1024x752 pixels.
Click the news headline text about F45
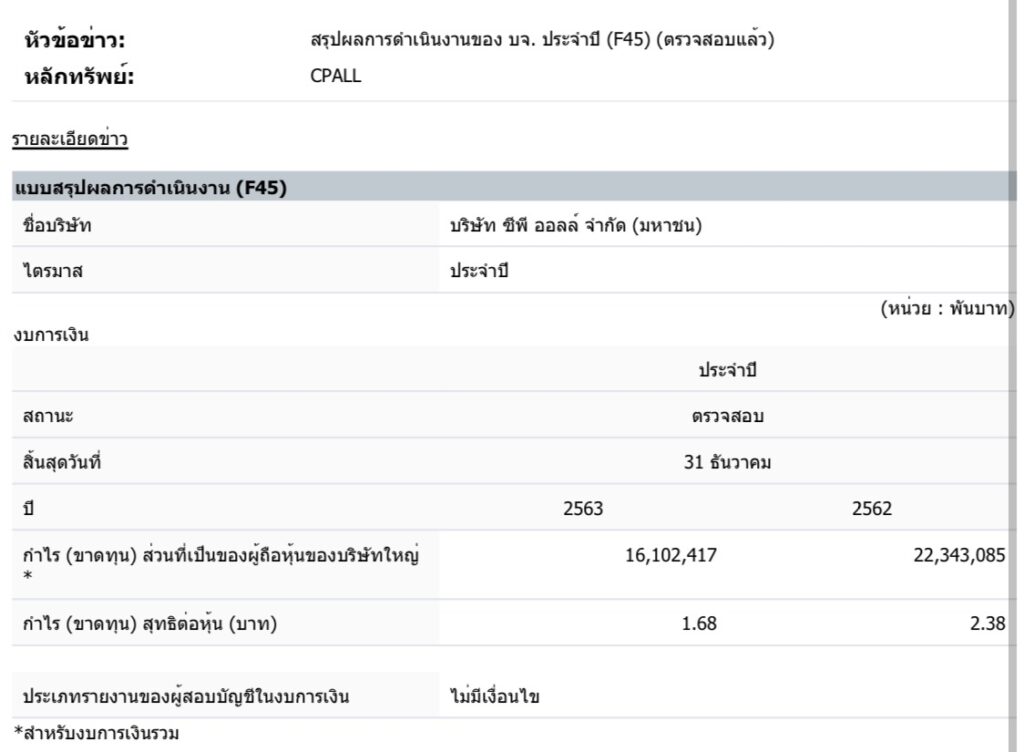point(543,41)
